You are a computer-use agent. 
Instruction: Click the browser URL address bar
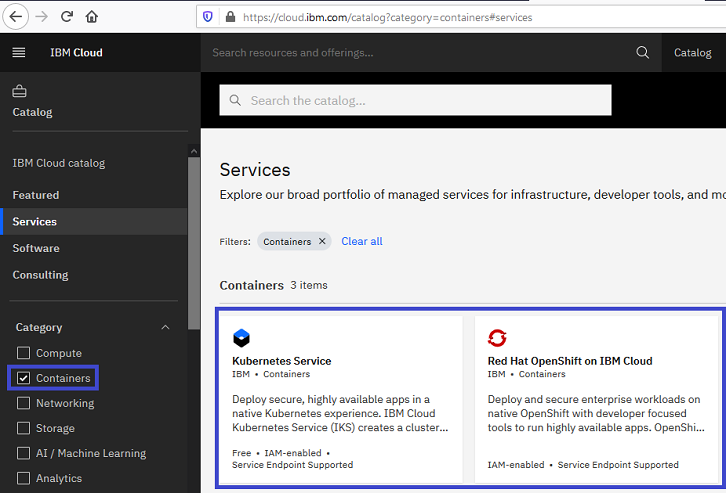pyautogui.click(x=461, y=17)
